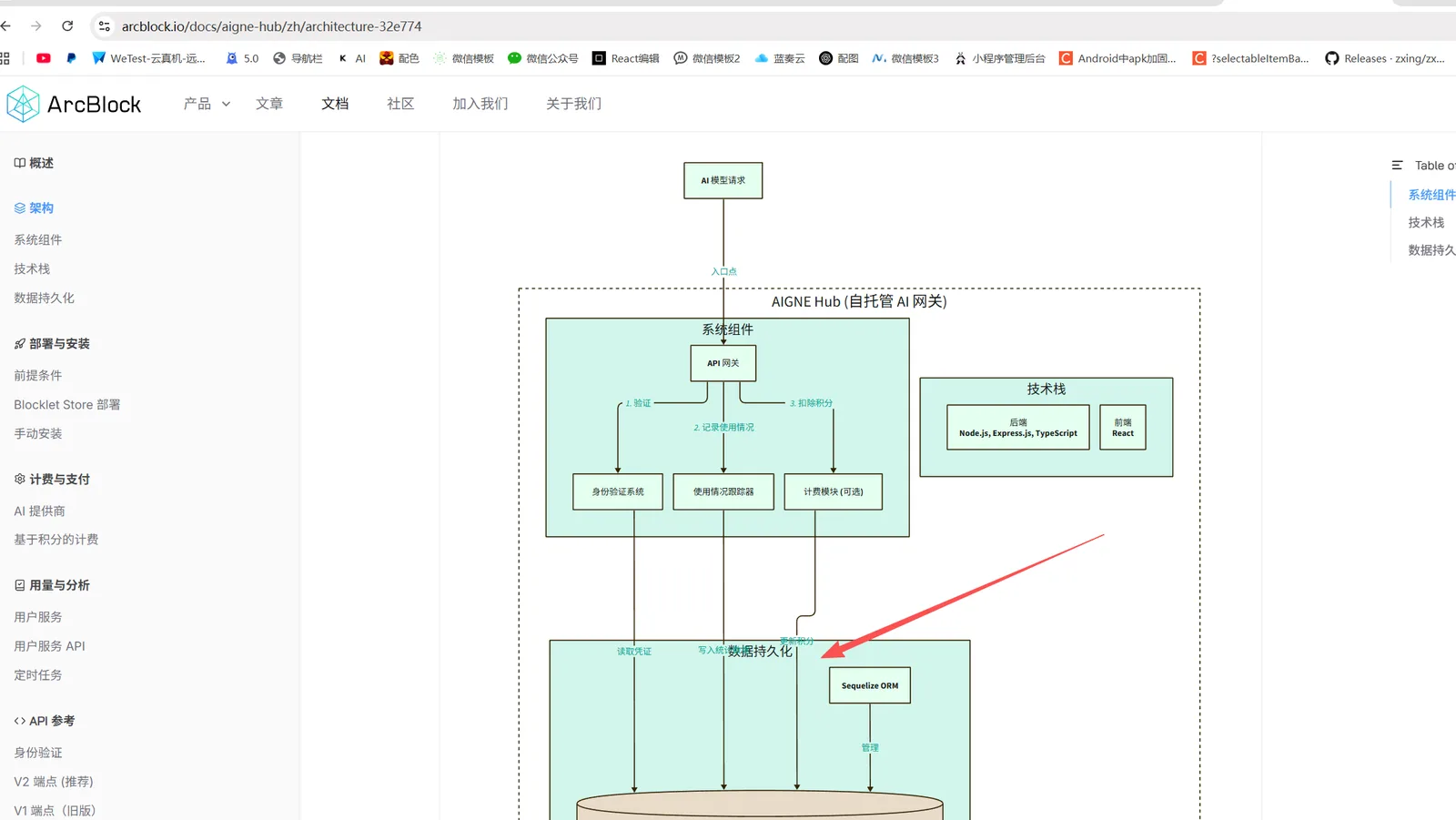
Task: Open the 文章 nav item
Action: pos(269,104)
